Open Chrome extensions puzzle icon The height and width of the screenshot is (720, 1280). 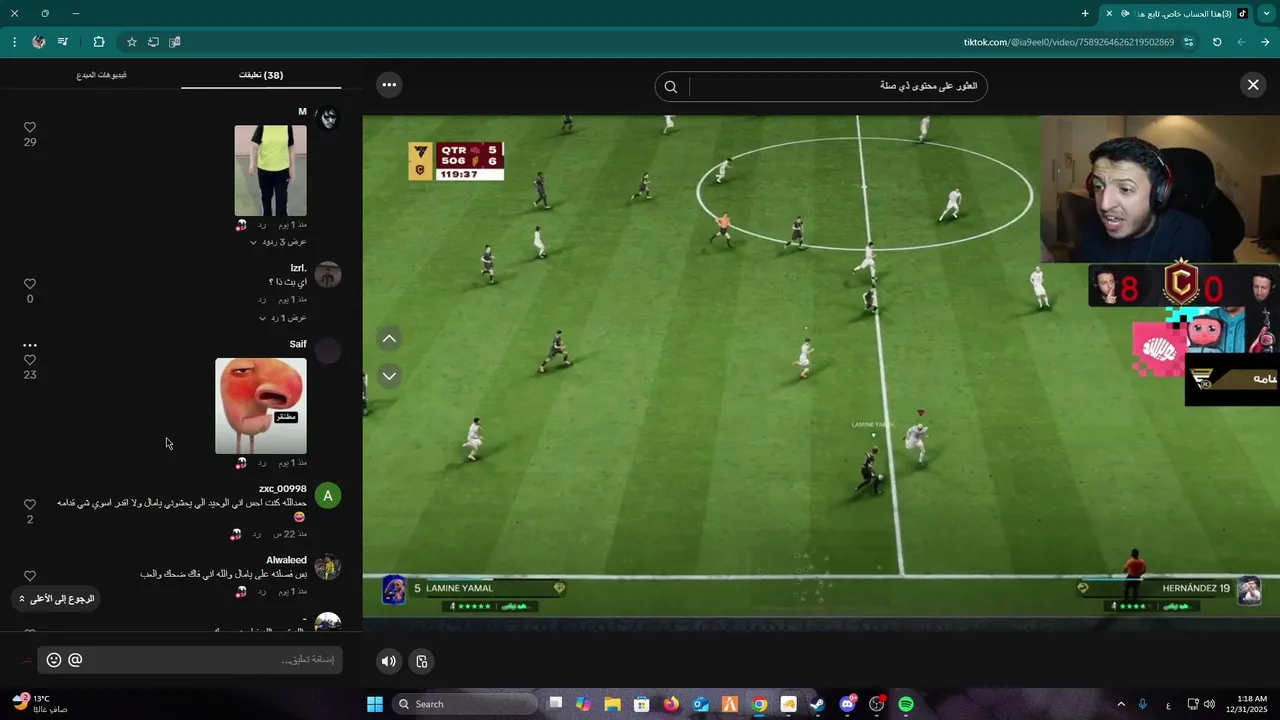[x=98, y=42]
